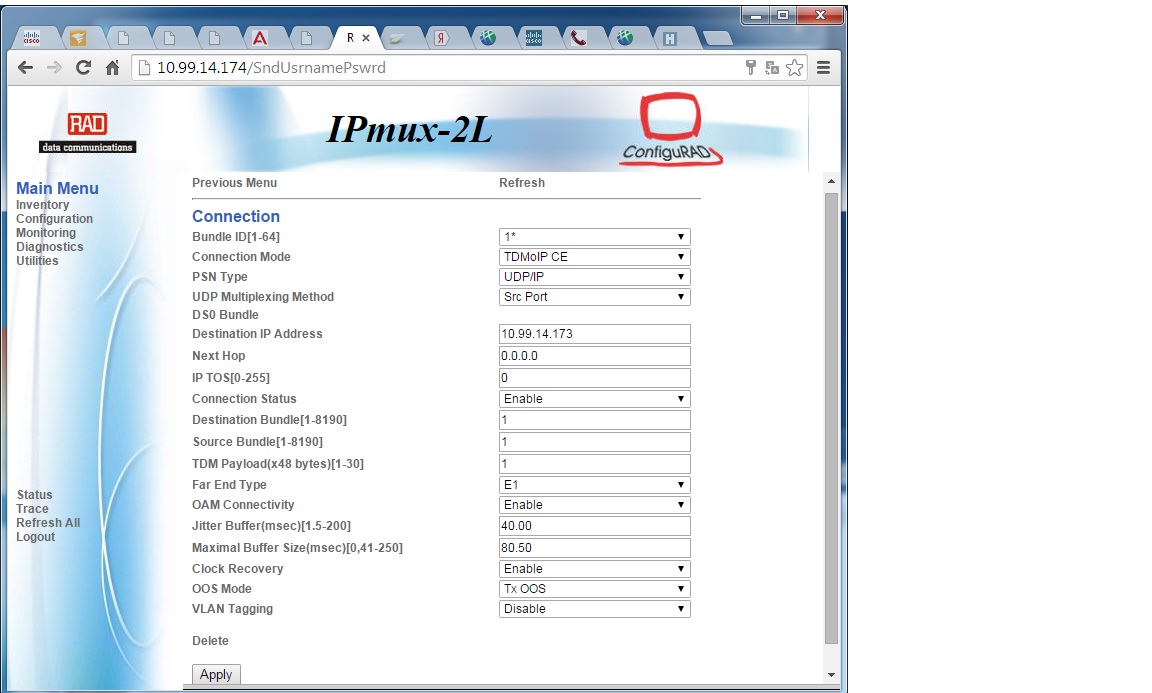
Task: Click the saved password key icon
Action: click(x=750, y=68)
